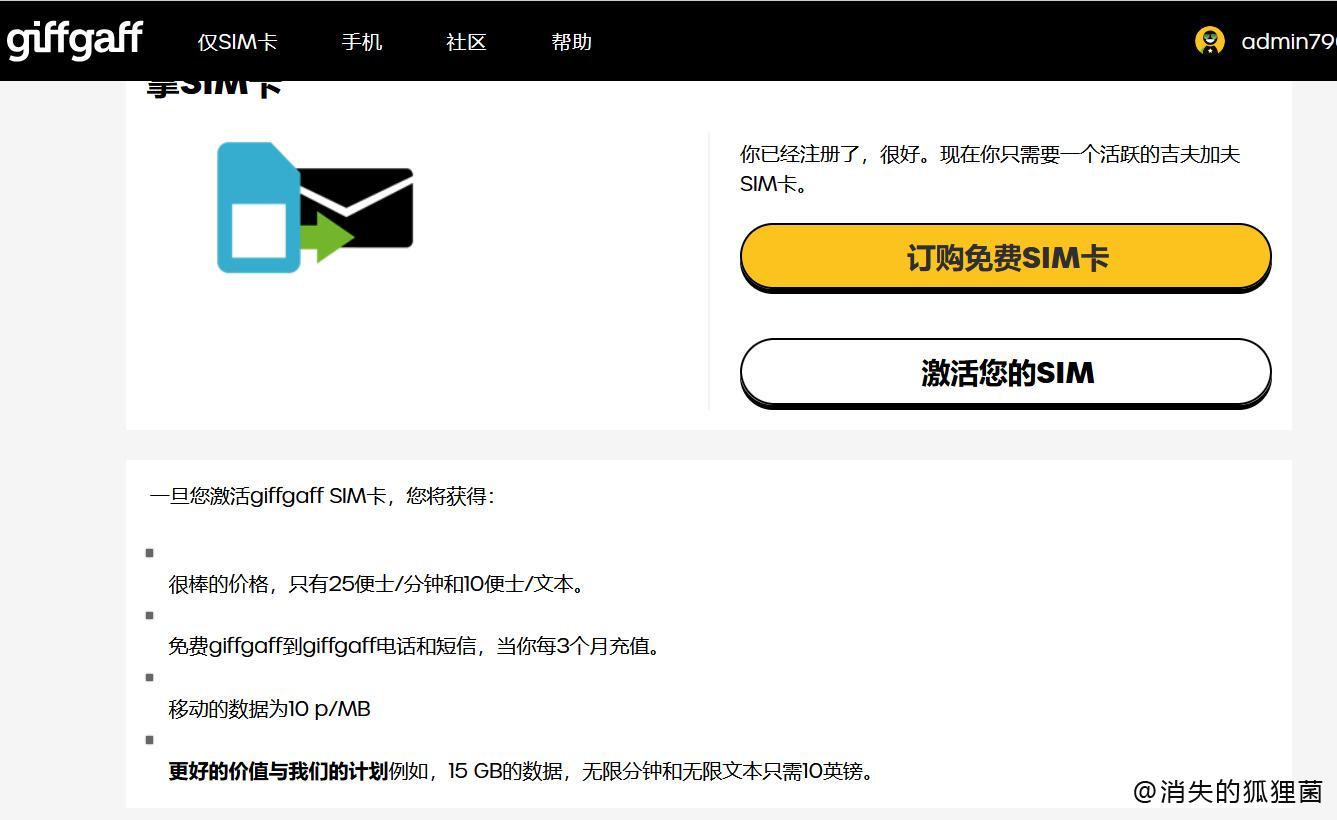Click the line 免费giffgaff到giffgaff电话和短信
The image size is (1337, 820).
click(x=322, y=646)
